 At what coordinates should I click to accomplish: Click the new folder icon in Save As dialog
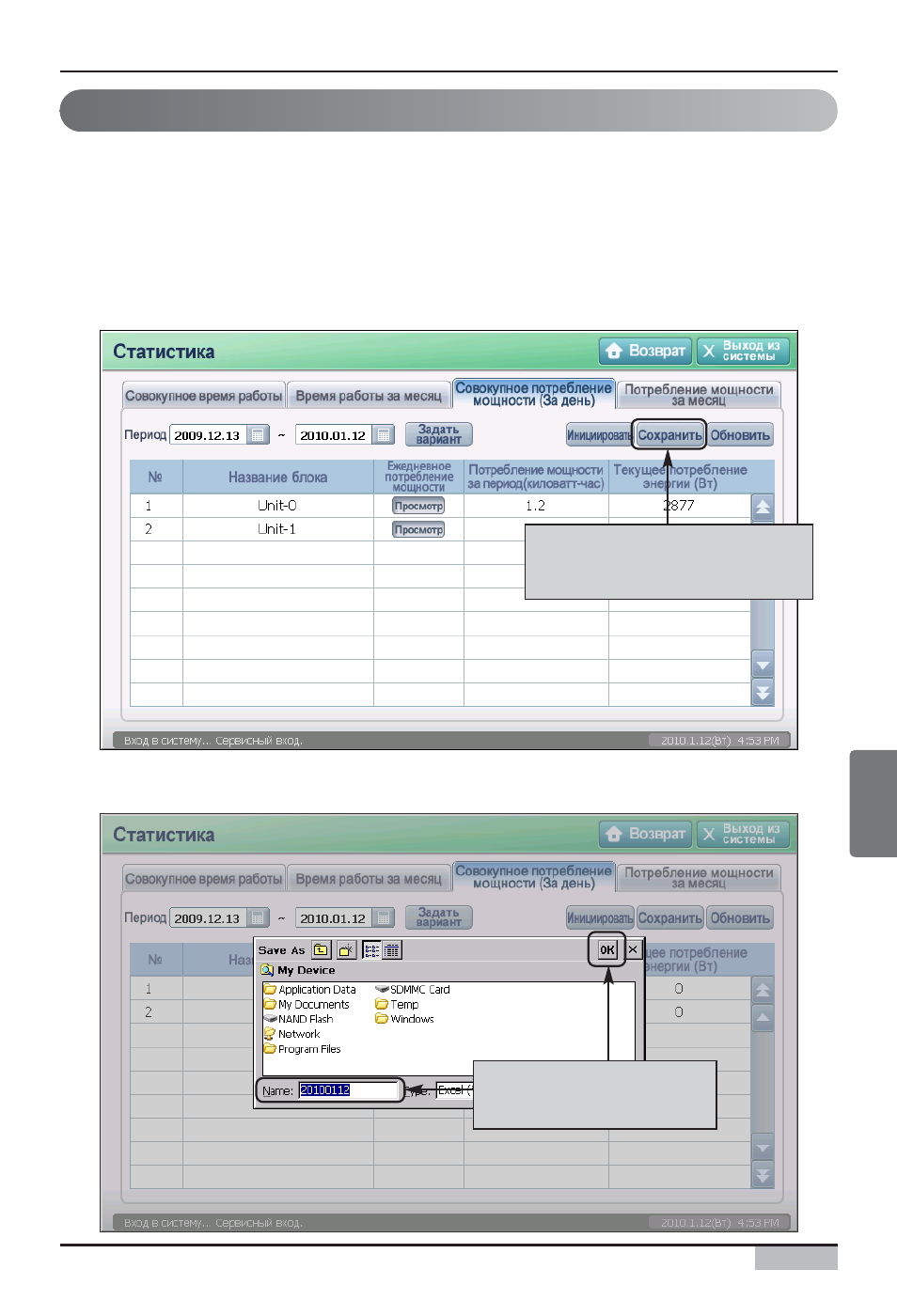346,950
